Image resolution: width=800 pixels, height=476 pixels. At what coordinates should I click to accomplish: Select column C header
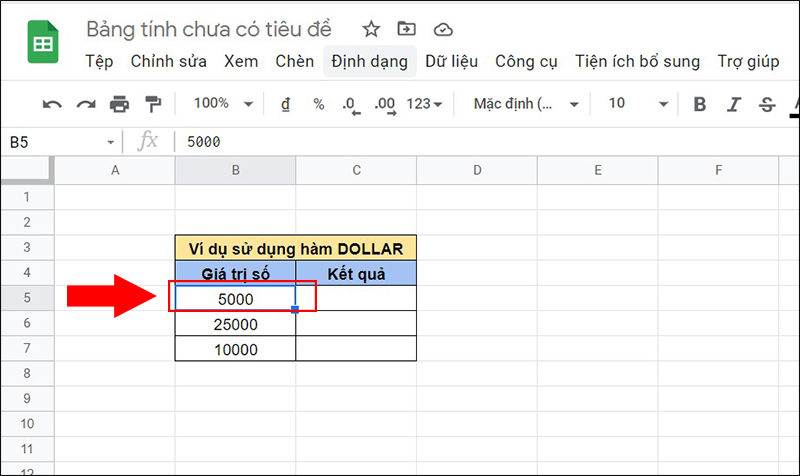tap(356, 170)
